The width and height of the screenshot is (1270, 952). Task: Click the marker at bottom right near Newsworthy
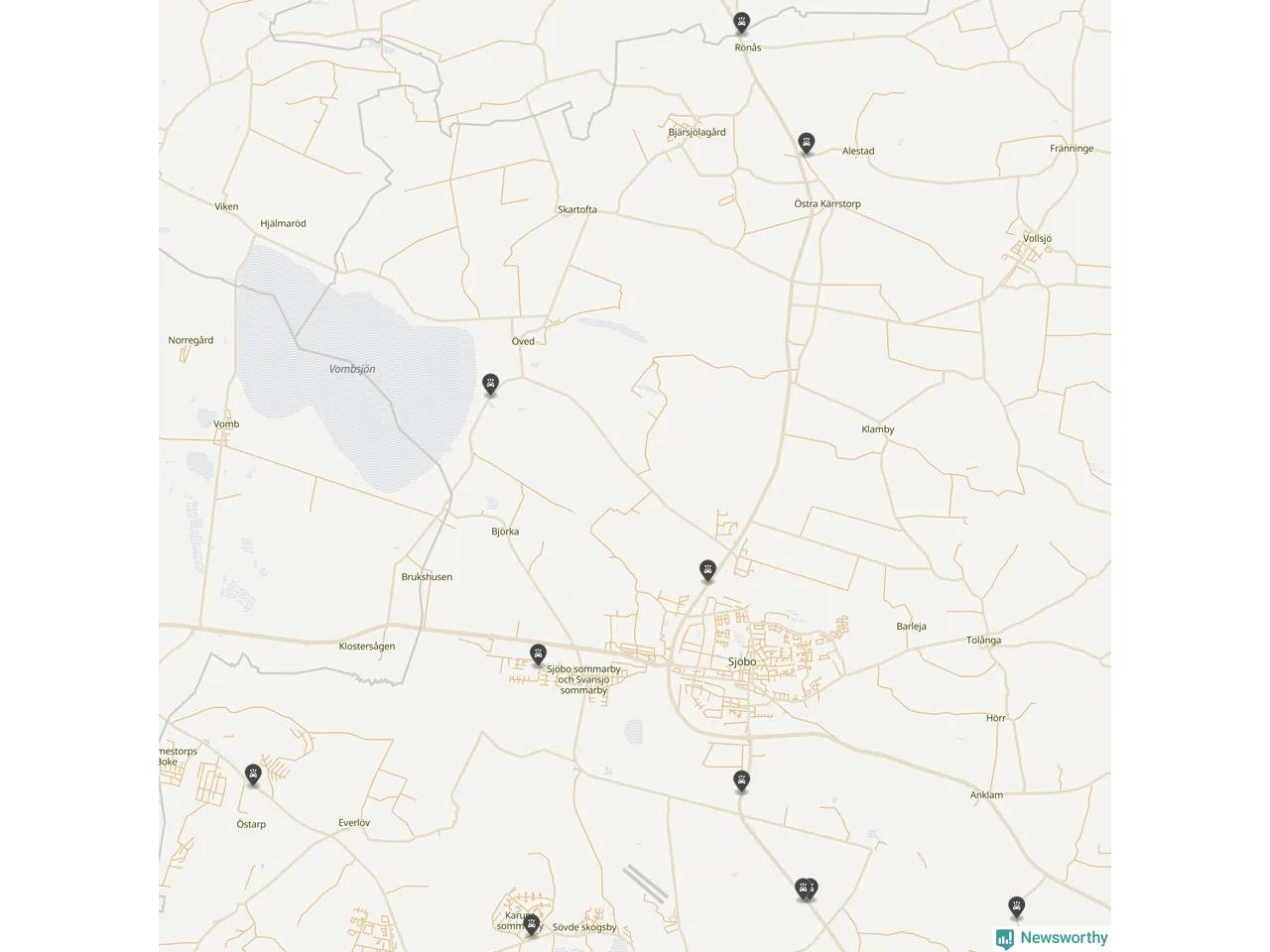1016,906
